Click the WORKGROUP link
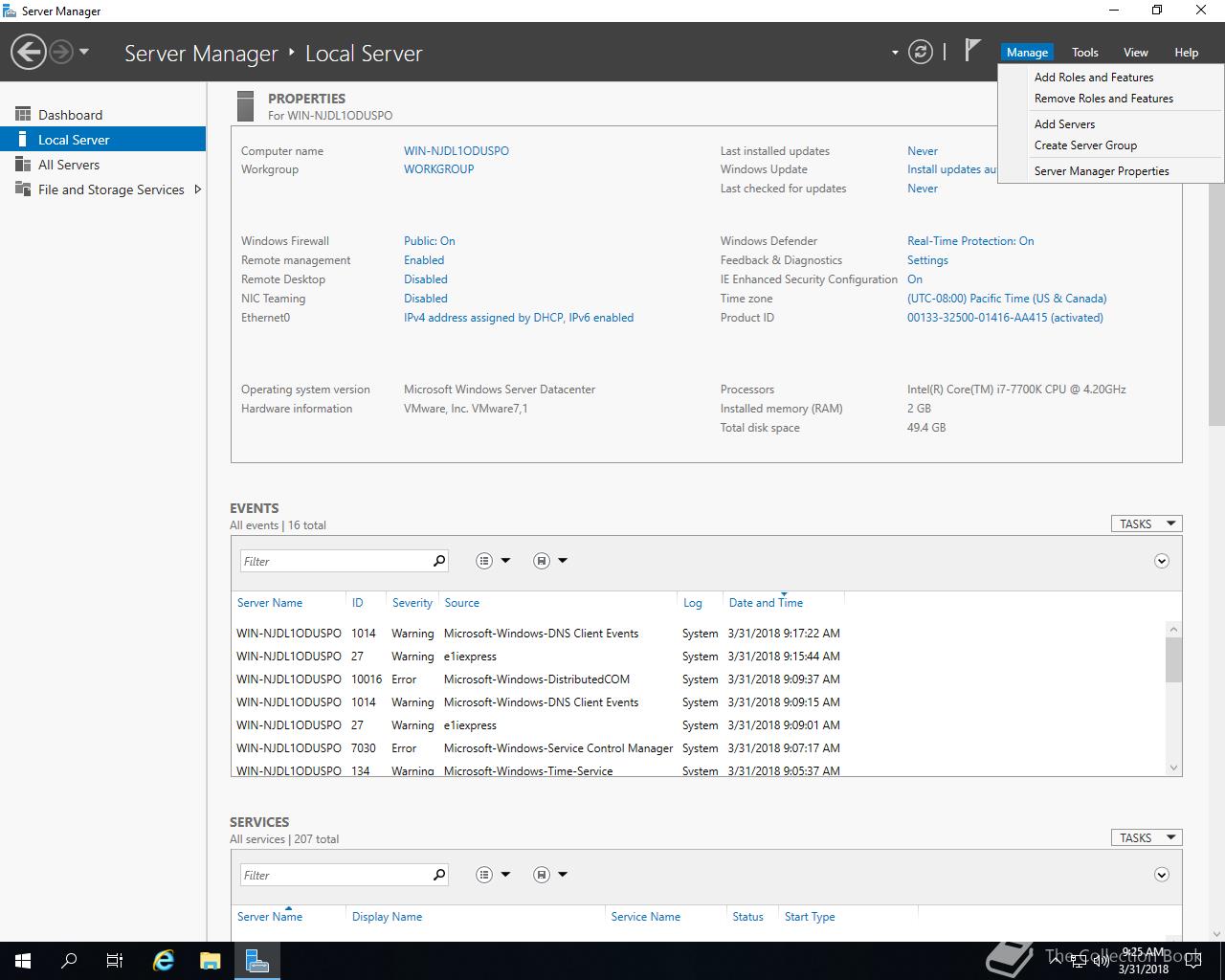This screenshot has width=1225, height=980. [438, 169]
